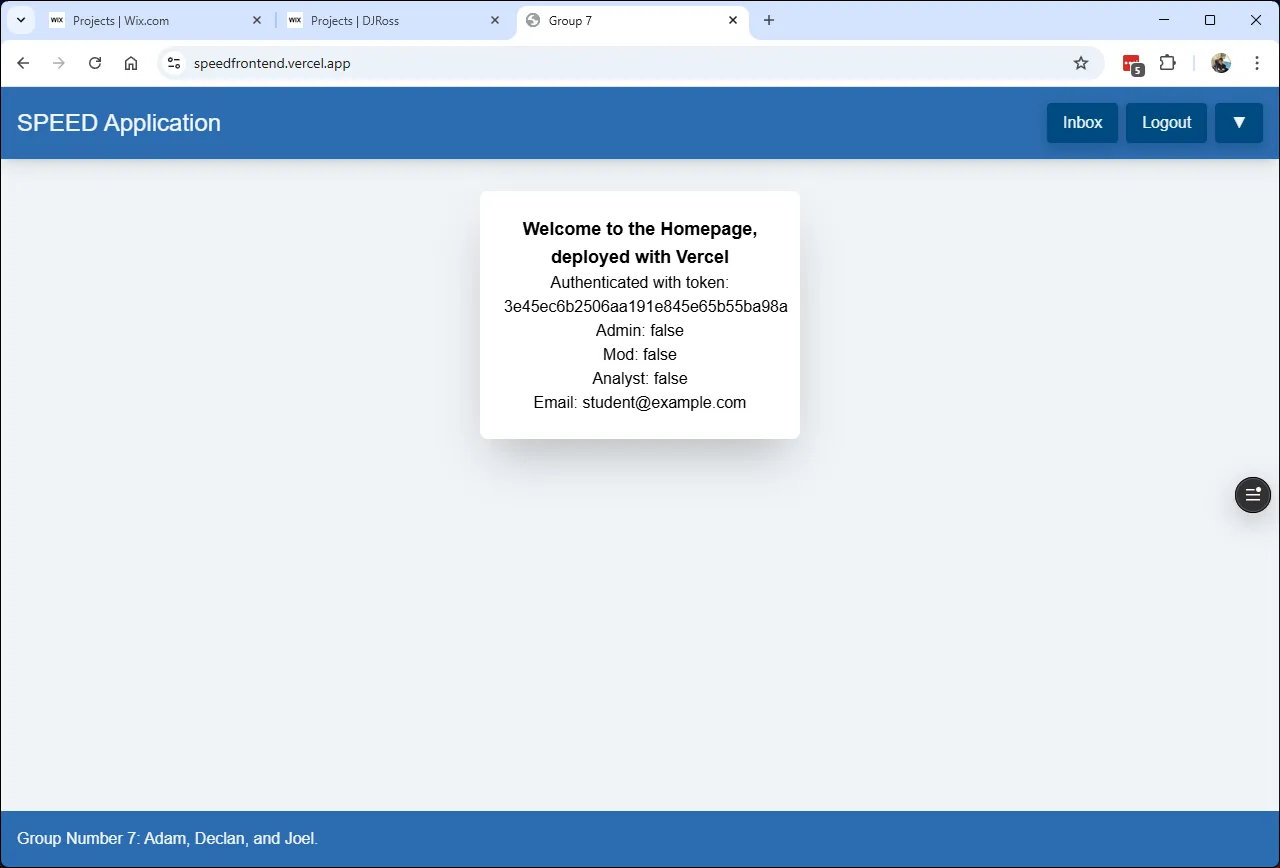View site information icon
Image resolution: width=1280 pixels, height=868 pixels.
pyautogui.click(x=174, y=63)
